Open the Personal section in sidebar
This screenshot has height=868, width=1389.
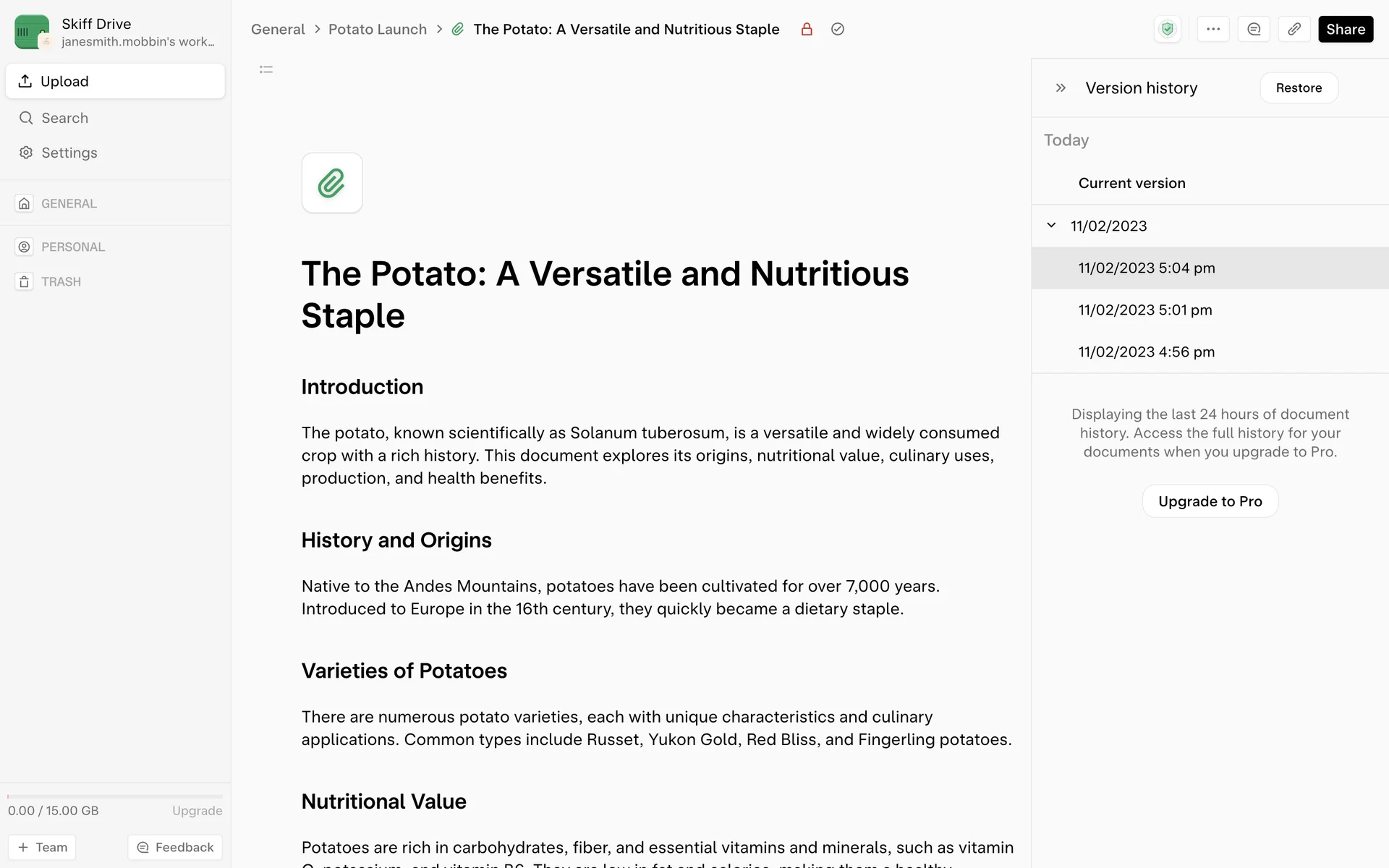point(72,247)
